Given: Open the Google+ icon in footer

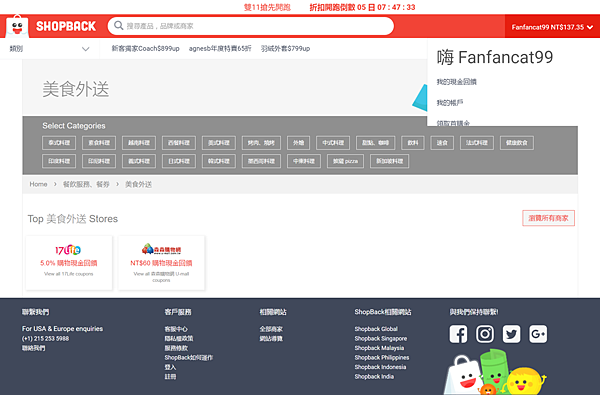Looking at the screenshot, I should click(x=538, y=334).
